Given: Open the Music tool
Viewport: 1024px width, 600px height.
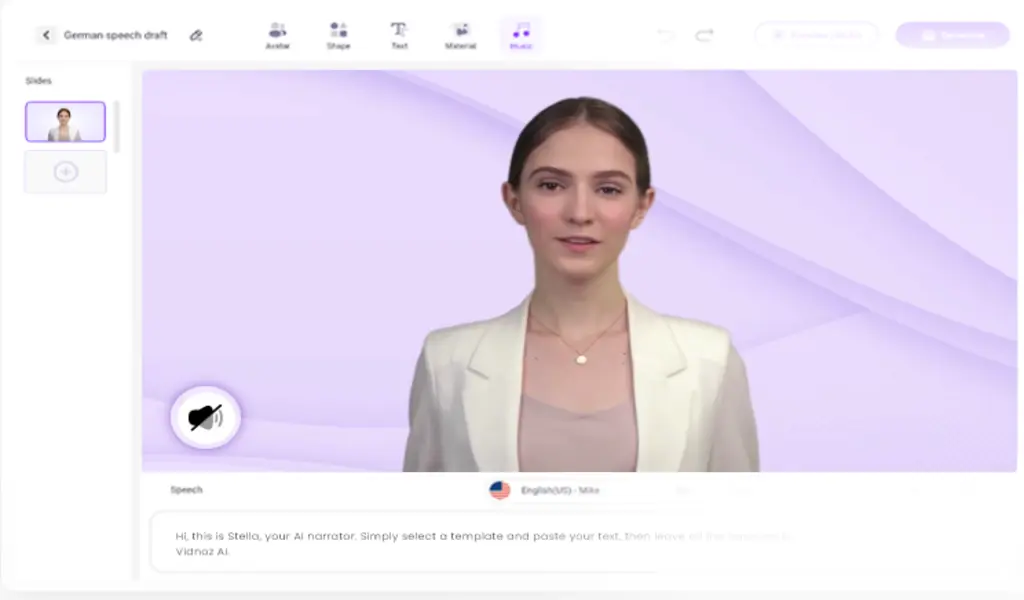Looking at the screenshot, I should pyautogui.click(x=520, y=35).
